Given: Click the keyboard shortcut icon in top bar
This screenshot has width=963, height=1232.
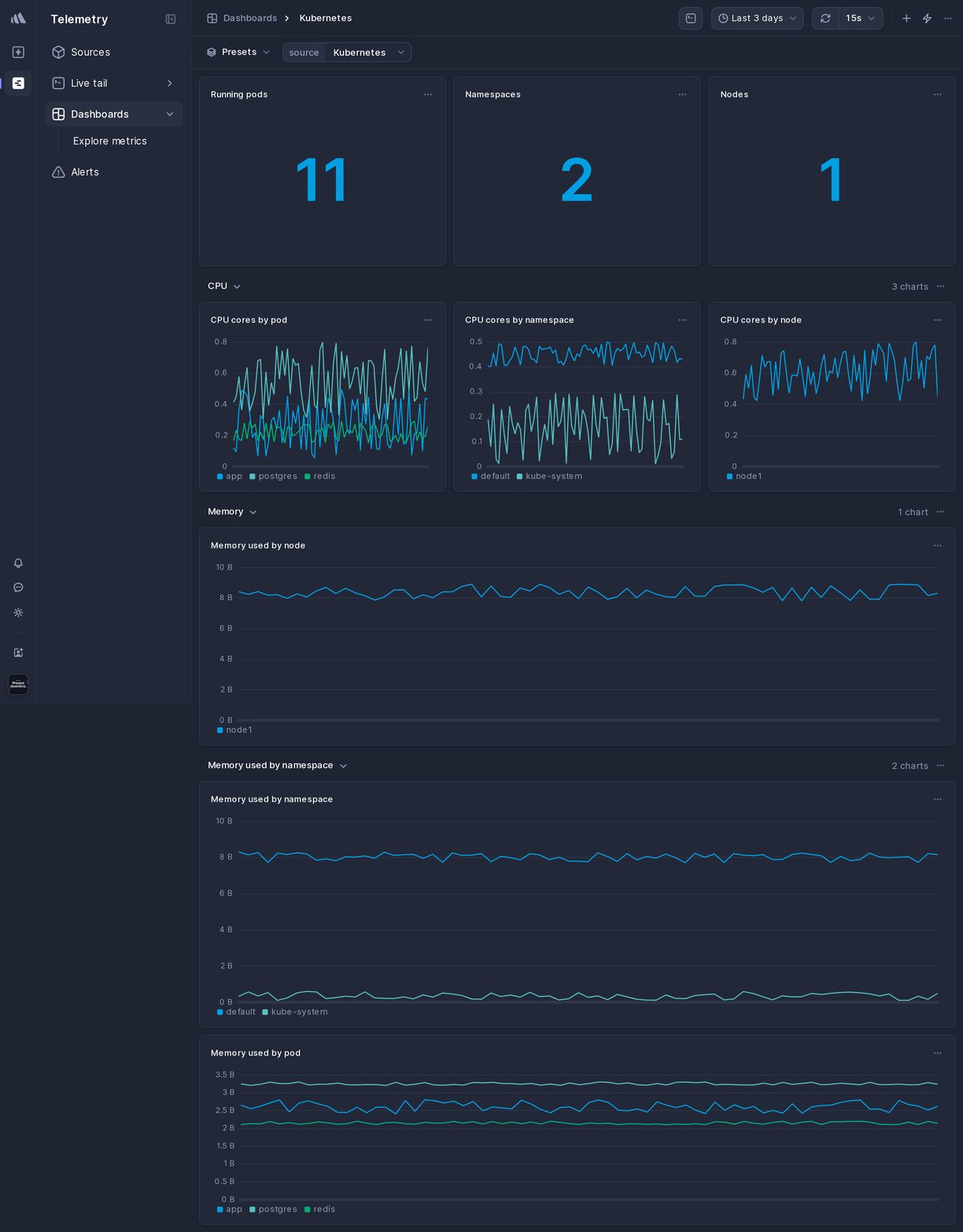Looking at the screenshot, I should (691, 18).
